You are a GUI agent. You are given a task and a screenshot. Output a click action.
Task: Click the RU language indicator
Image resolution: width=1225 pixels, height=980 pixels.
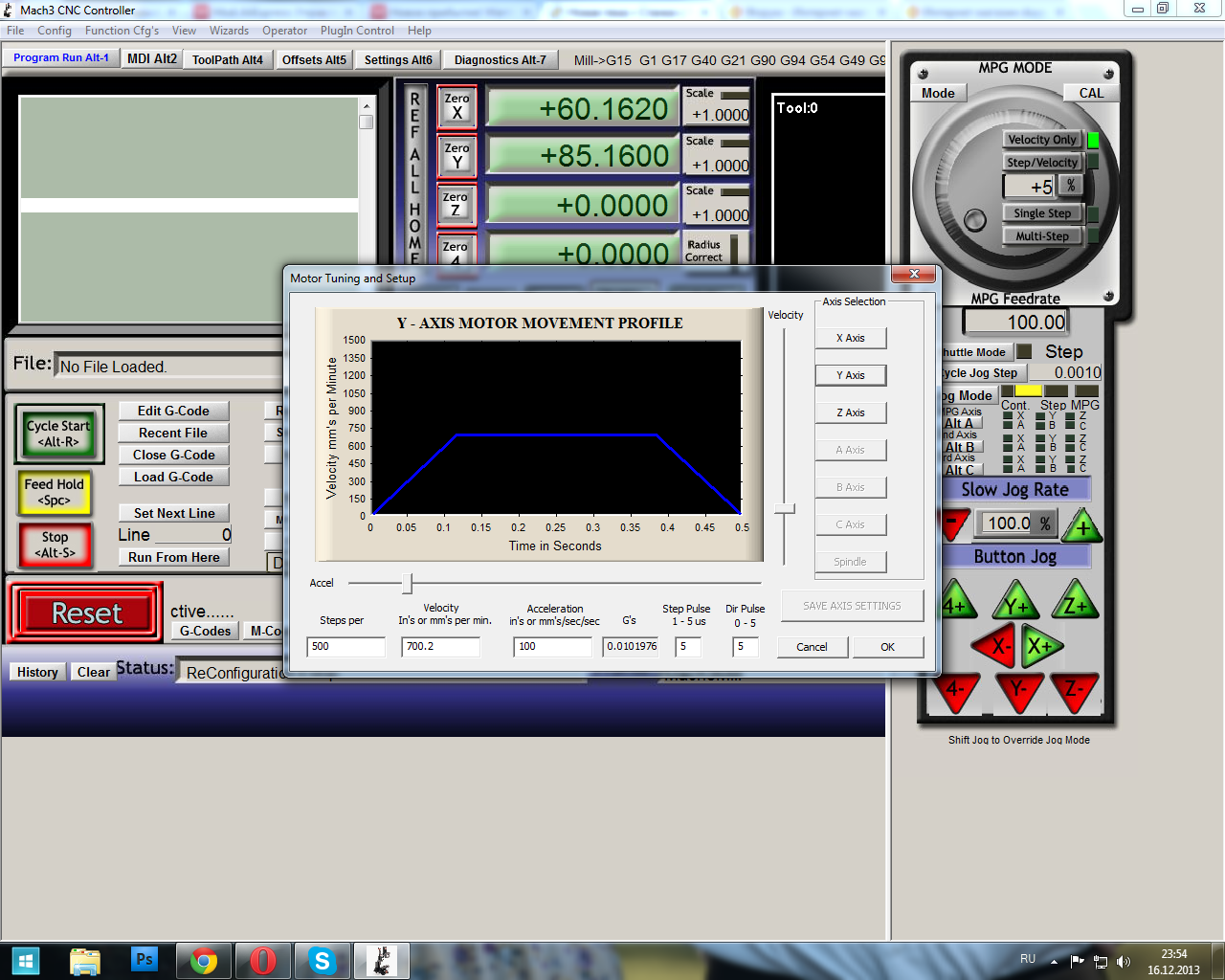click(x=1028, y=959)
